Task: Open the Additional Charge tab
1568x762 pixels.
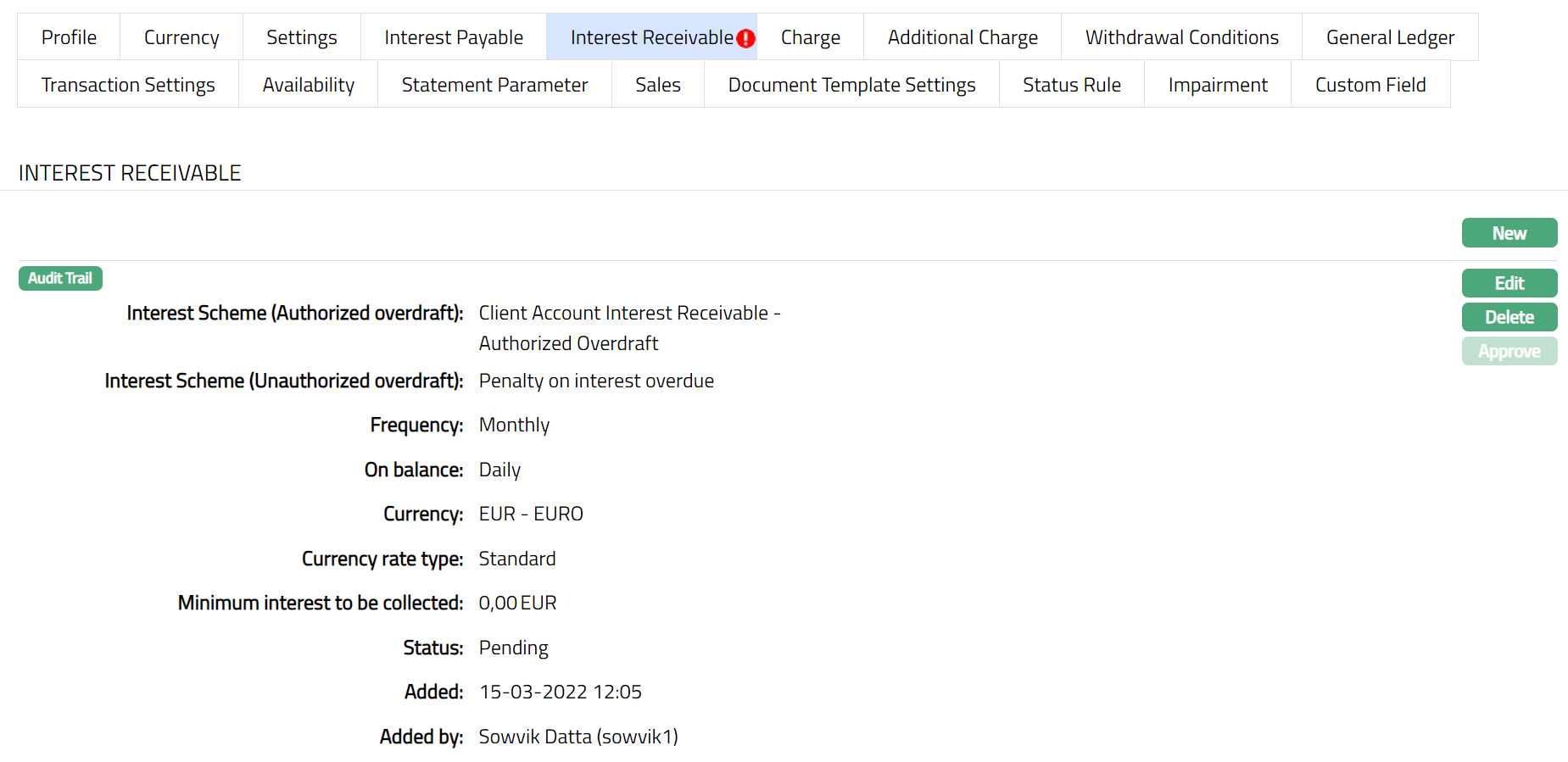Action: pyautogui.click(x=963, y=37)
